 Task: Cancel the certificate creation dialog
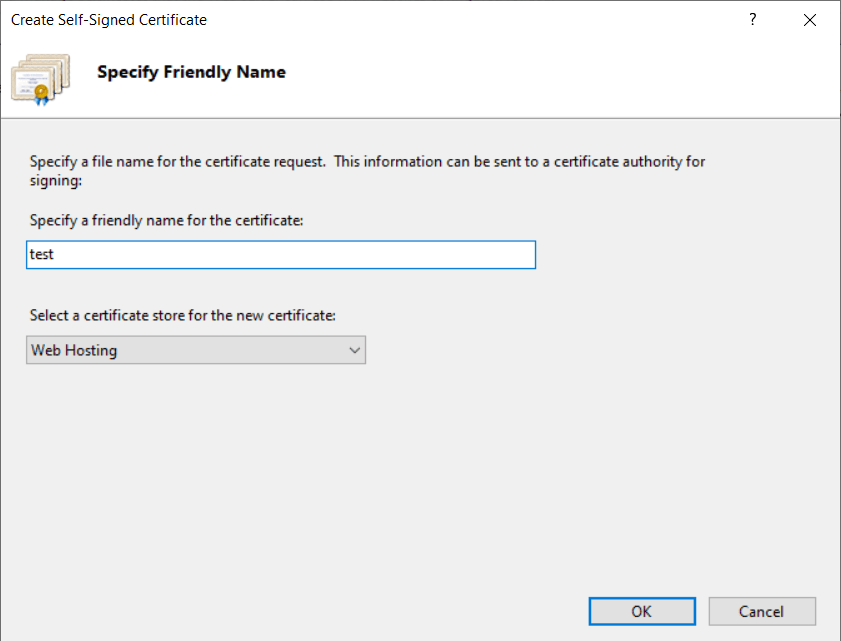(762, 611)
